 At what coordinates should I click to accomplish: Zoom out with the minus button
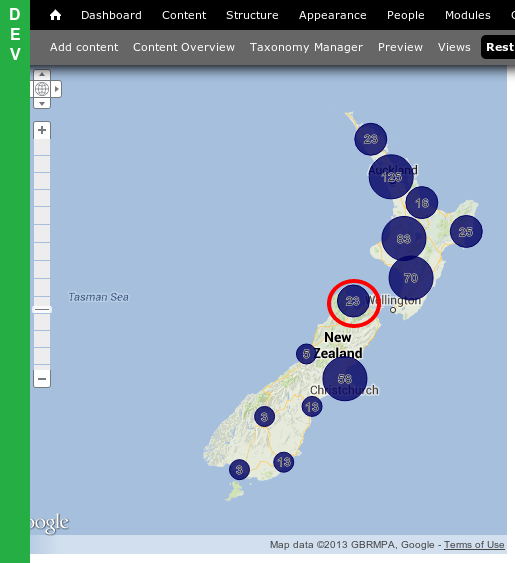(x=42, y=379)
